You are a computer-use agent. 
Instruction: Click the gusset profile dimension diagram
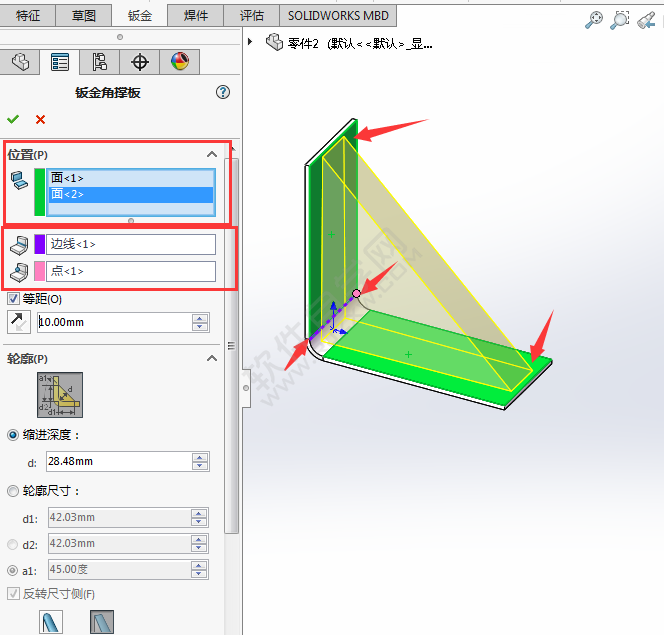click(x=60, y=395)
